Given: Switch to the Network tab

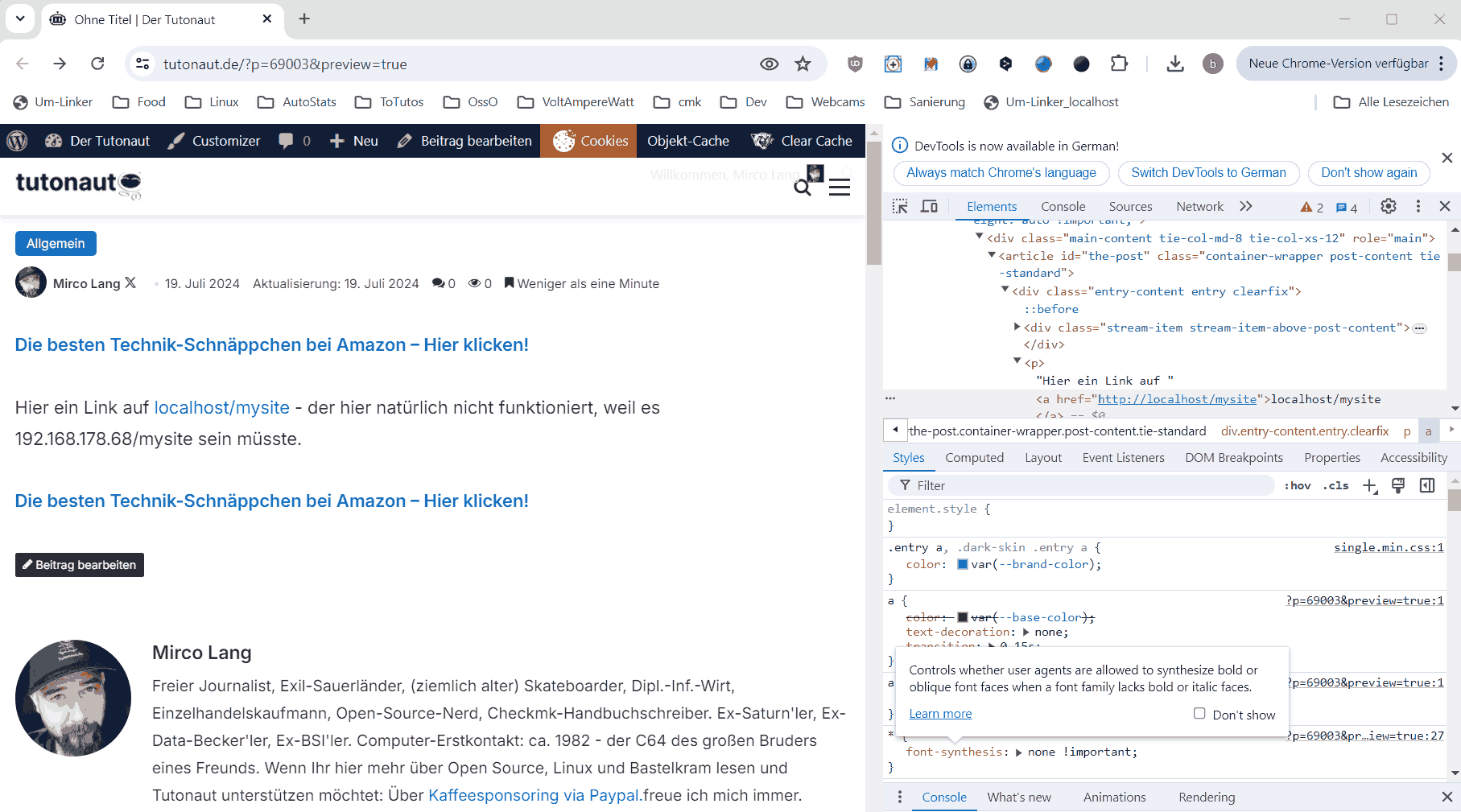Looking at the screenshot, I should pyautogui.click(x=1199, y=207).
